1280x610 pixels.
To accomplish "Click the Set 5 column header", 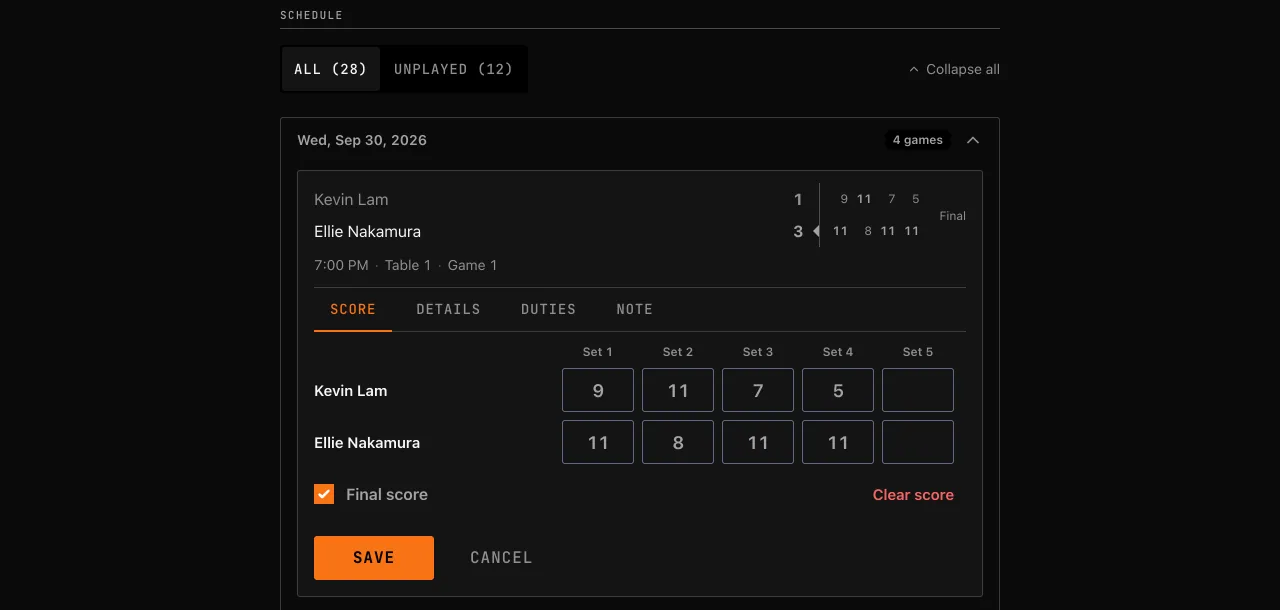I will [x=918, y=352].
